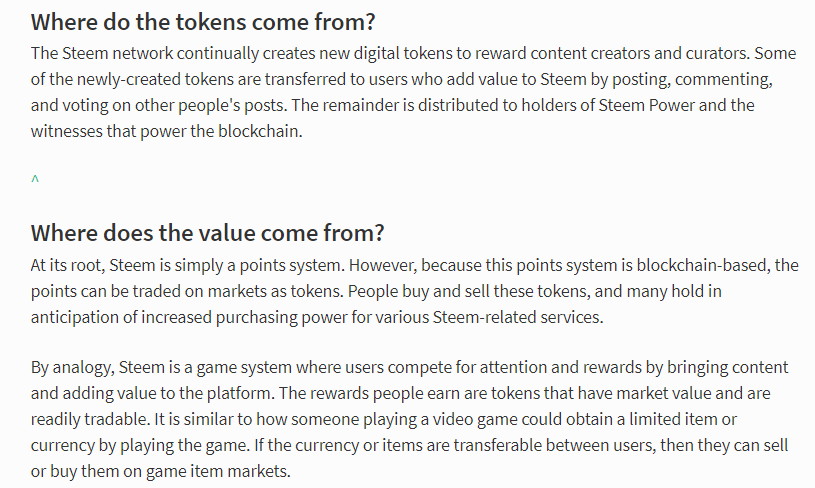The width and height of the screenshot is (815, 488).
Task: Click the paragraph starting 'The Steem network continually'
Action: tap(413, 92)
